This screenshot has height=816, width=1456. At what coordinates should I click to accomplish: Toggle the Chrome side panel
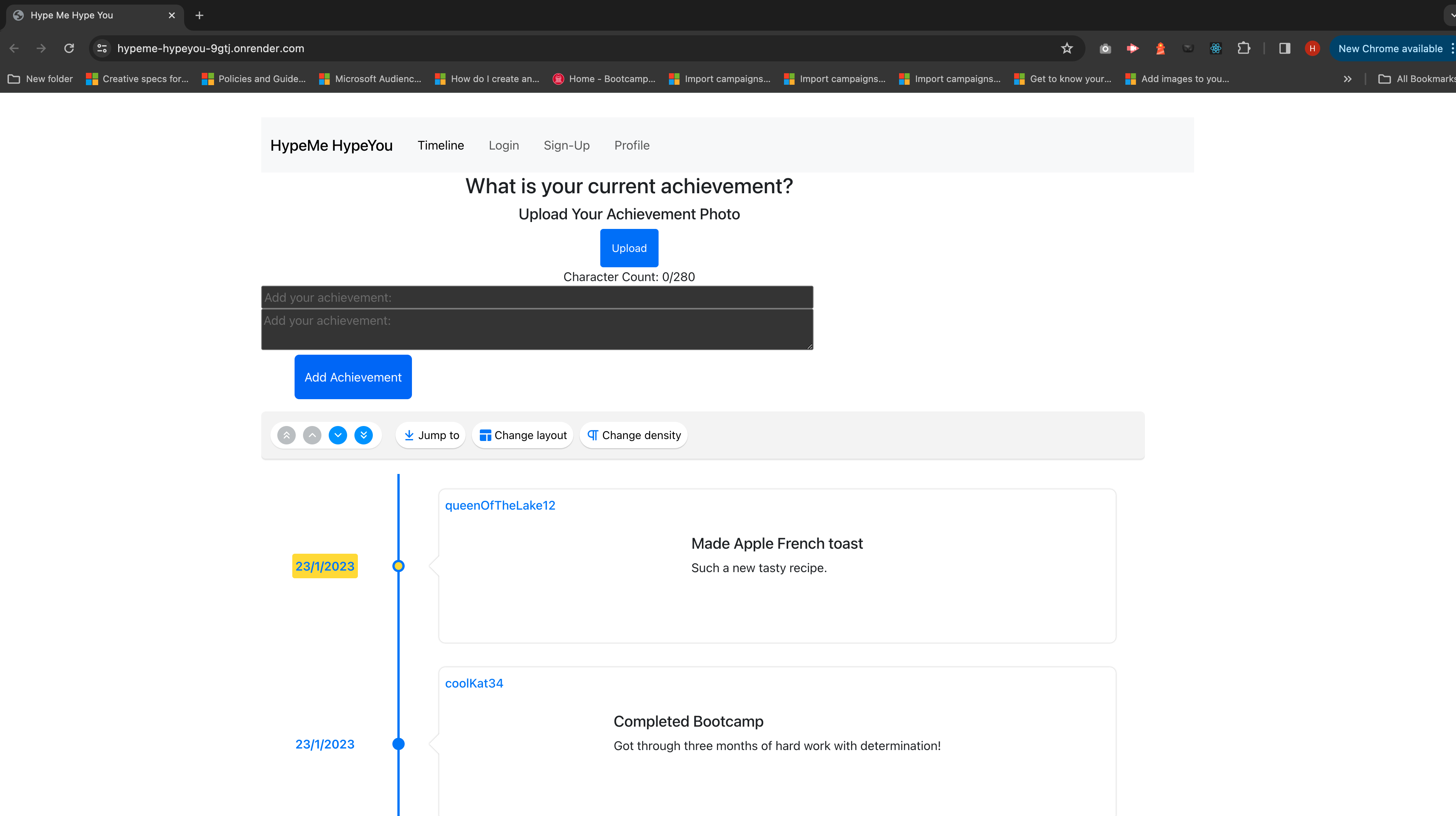tap(1285, 49)
